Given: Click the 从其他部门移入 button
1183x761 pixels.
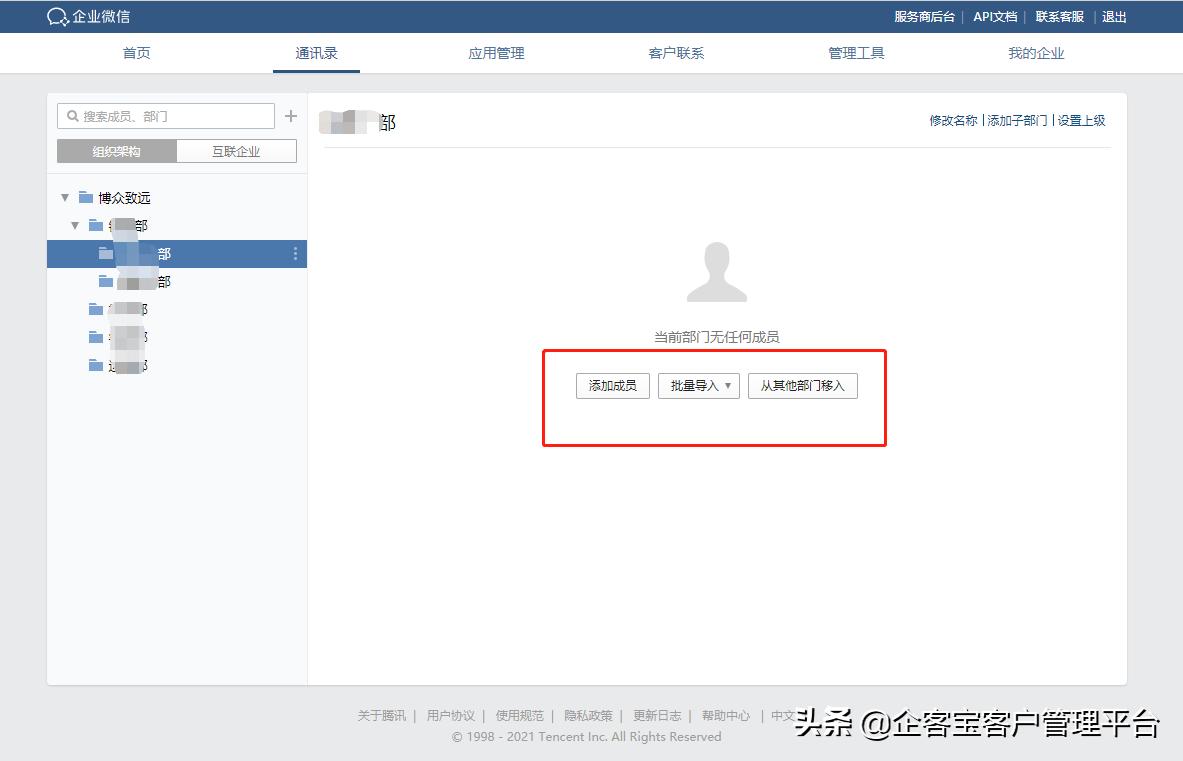Looking at the screenshot, I should [x=803, y=385].
